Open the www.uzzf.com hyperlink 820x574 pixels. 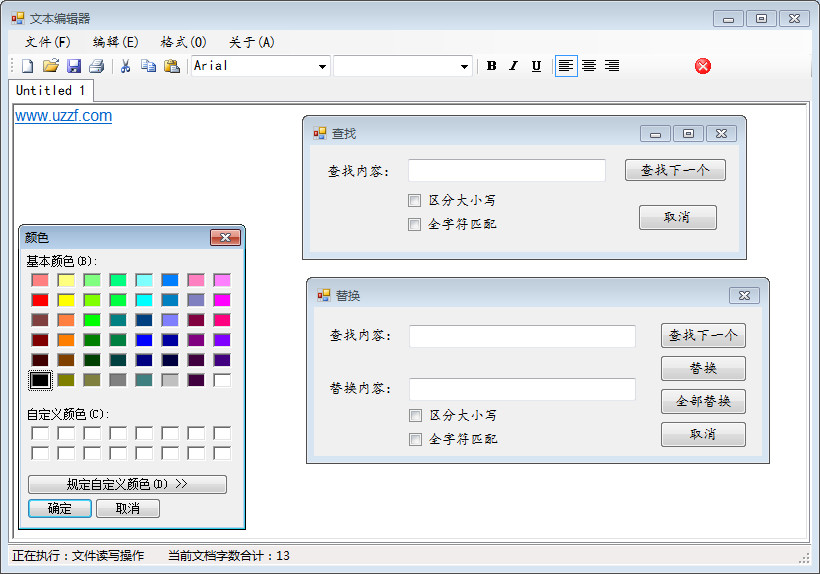click(63, 116)
